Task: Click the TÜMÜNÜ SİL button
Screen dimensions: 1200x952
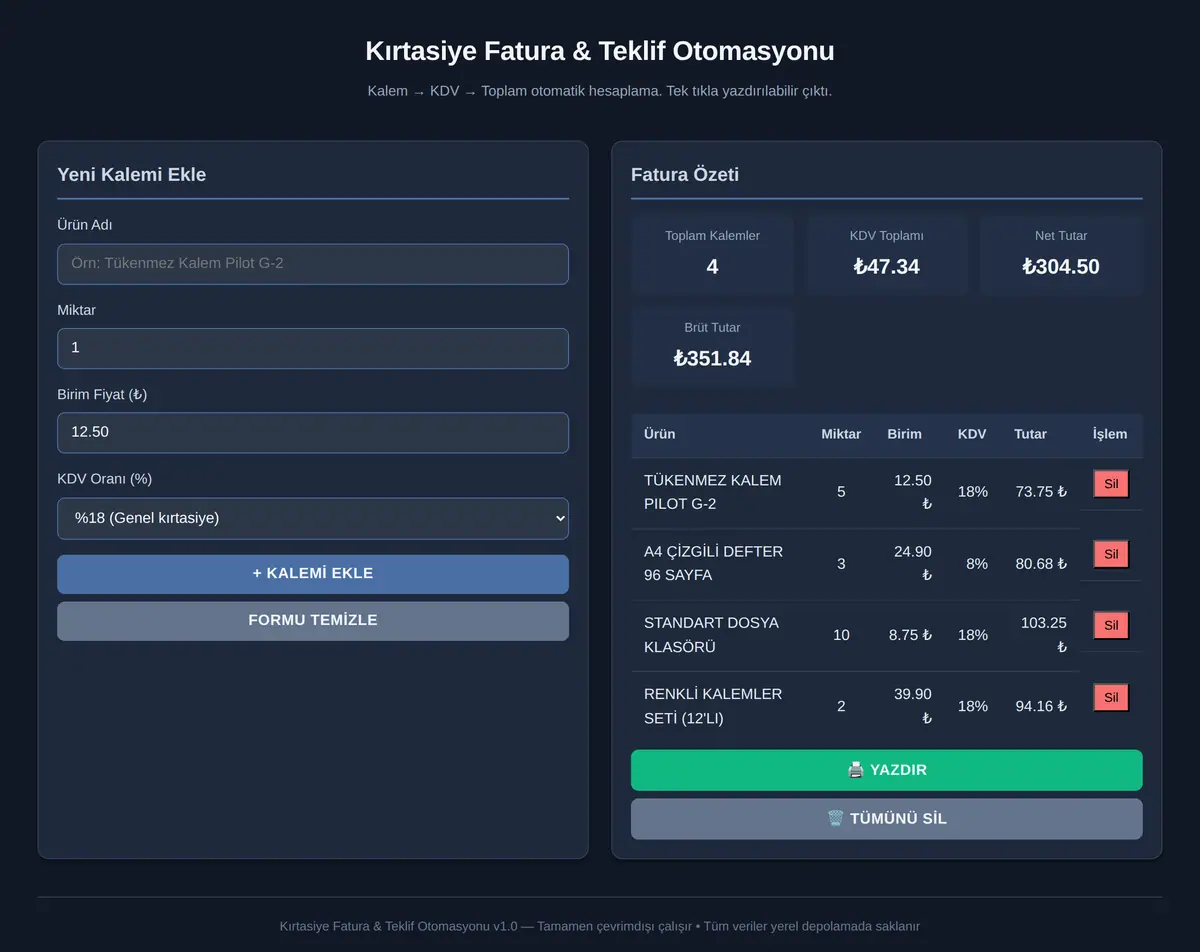Action: tap(886, 819)
